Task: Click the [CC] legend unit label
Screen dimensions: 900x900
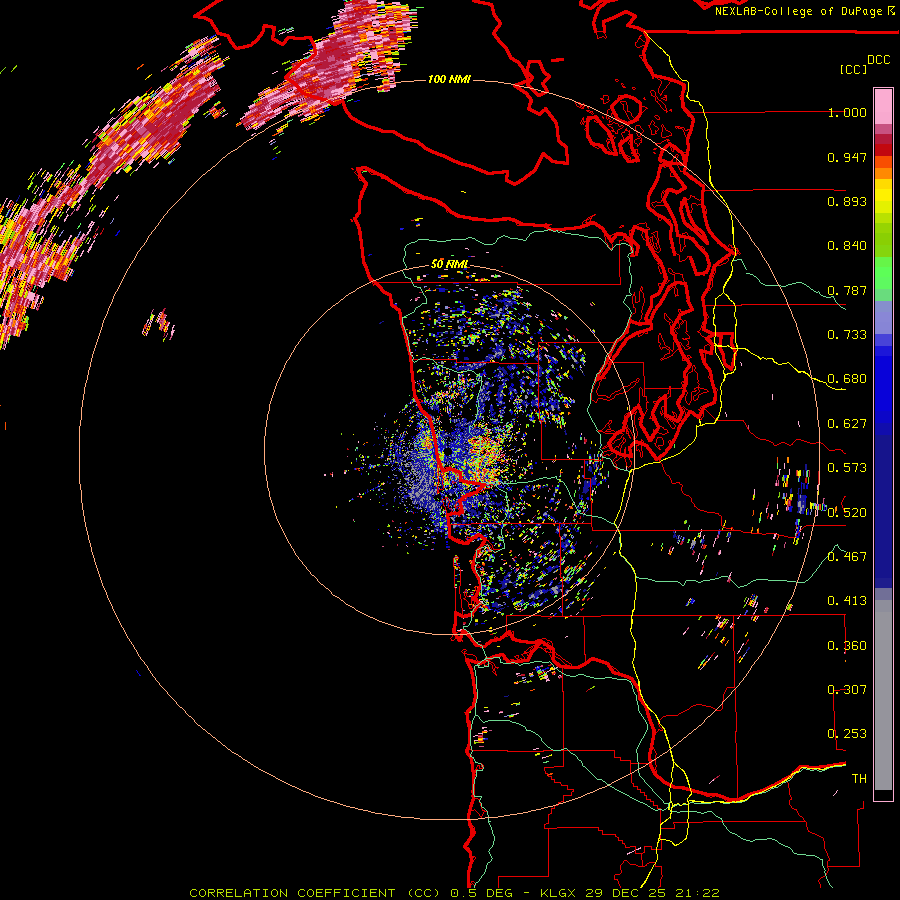Action: point(853,69)
